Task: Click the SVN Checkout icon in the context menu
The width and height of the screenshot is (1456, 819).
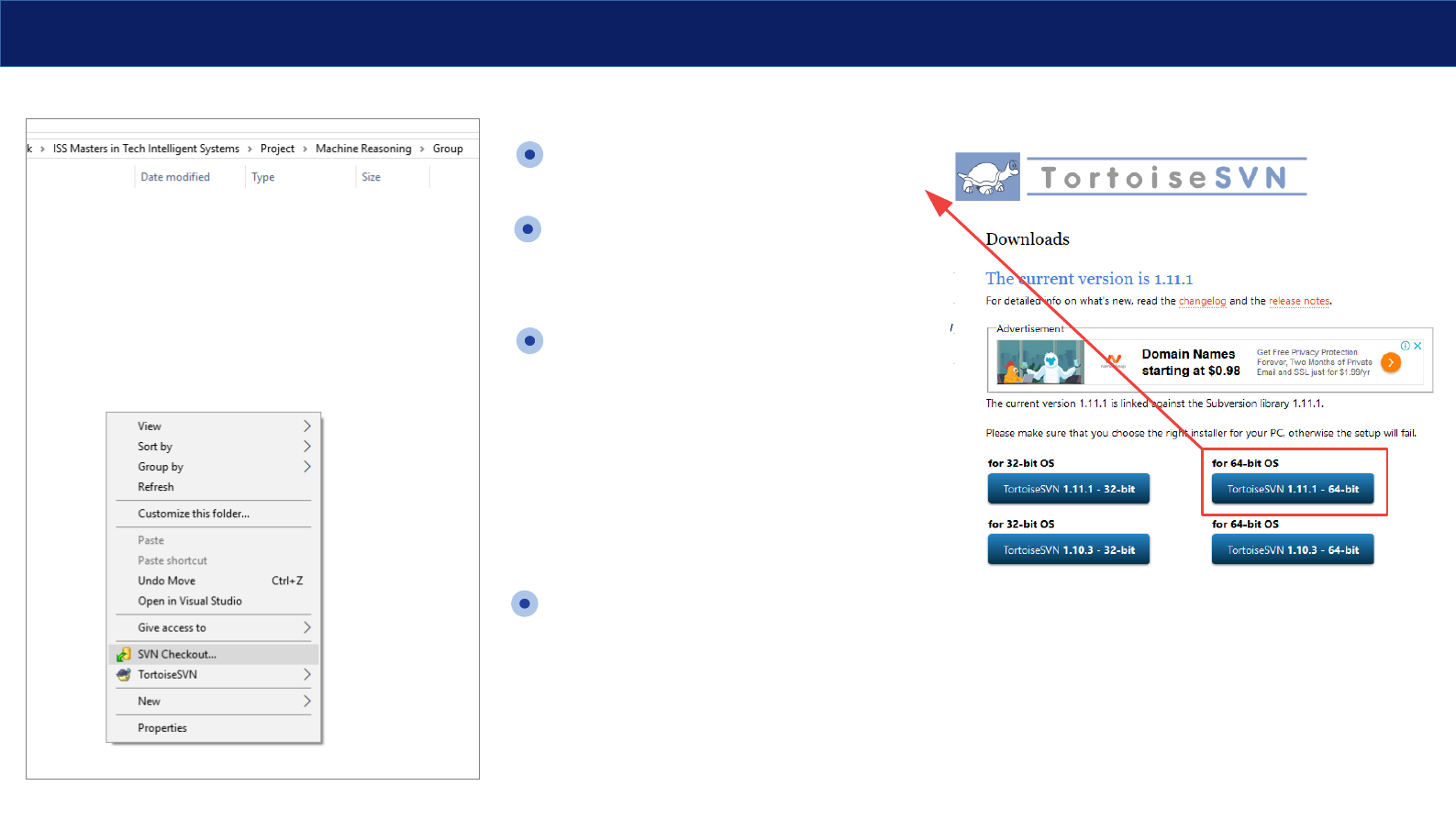Action: click(124, 655)
